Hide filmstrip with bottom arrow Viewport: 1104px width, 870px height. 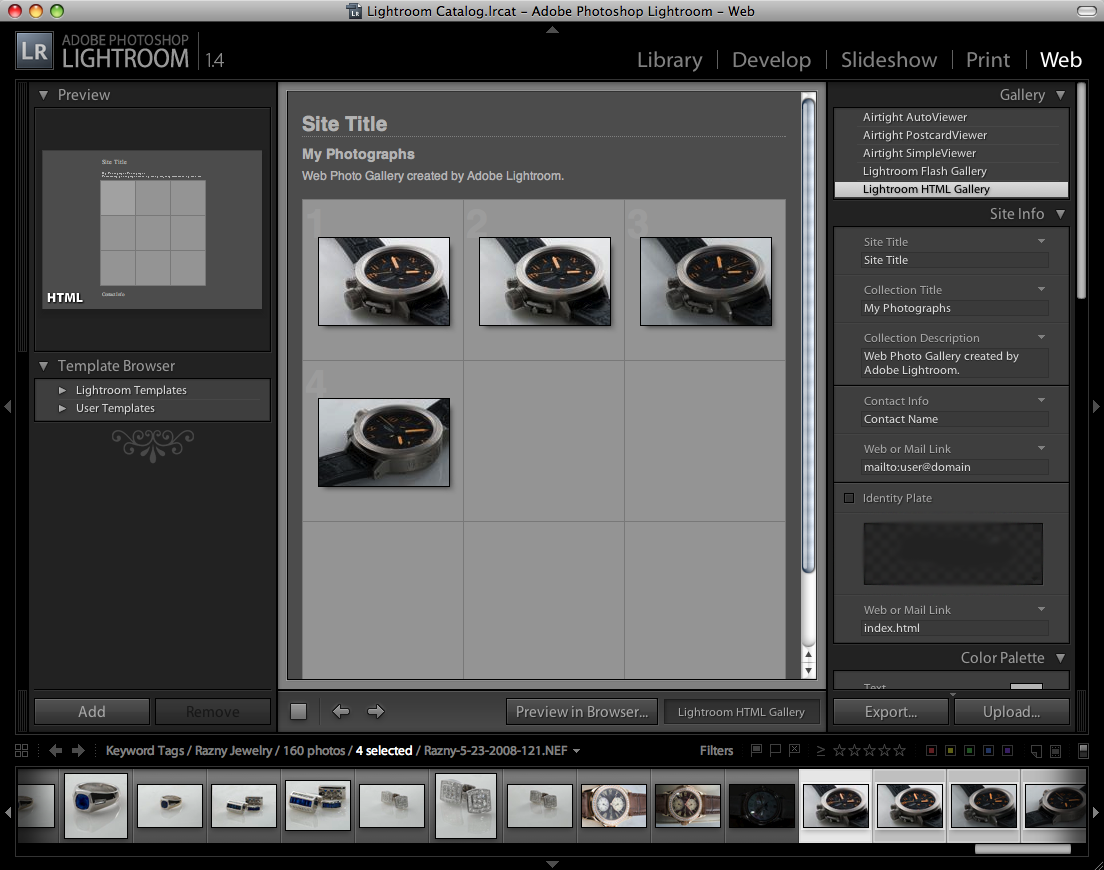tap(553, 864)
